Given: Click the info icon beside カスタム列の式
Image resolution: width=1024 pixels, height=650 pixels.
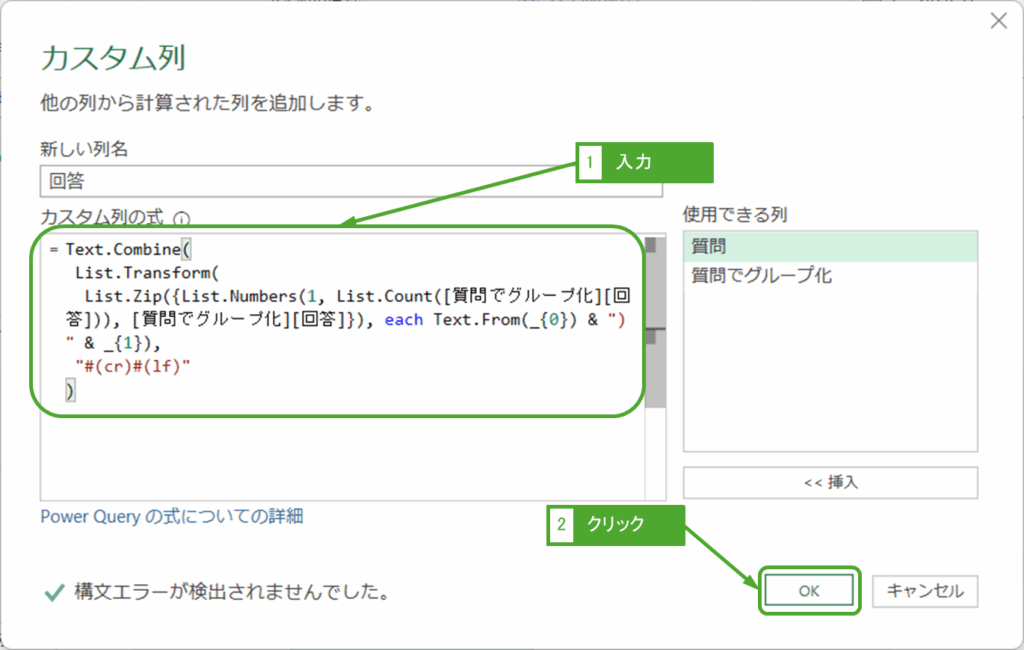Looking at the screenshot, I should (181, 217).
